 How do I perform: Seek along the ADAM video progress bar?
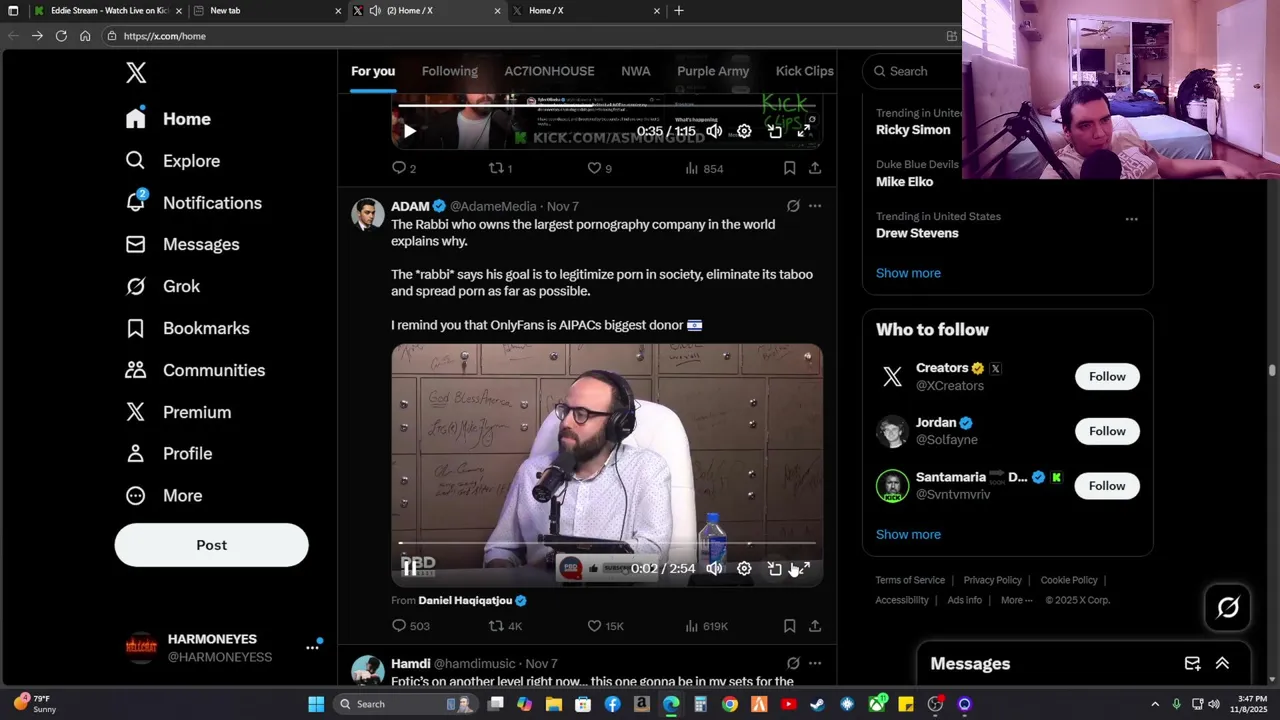pos(607,543)
